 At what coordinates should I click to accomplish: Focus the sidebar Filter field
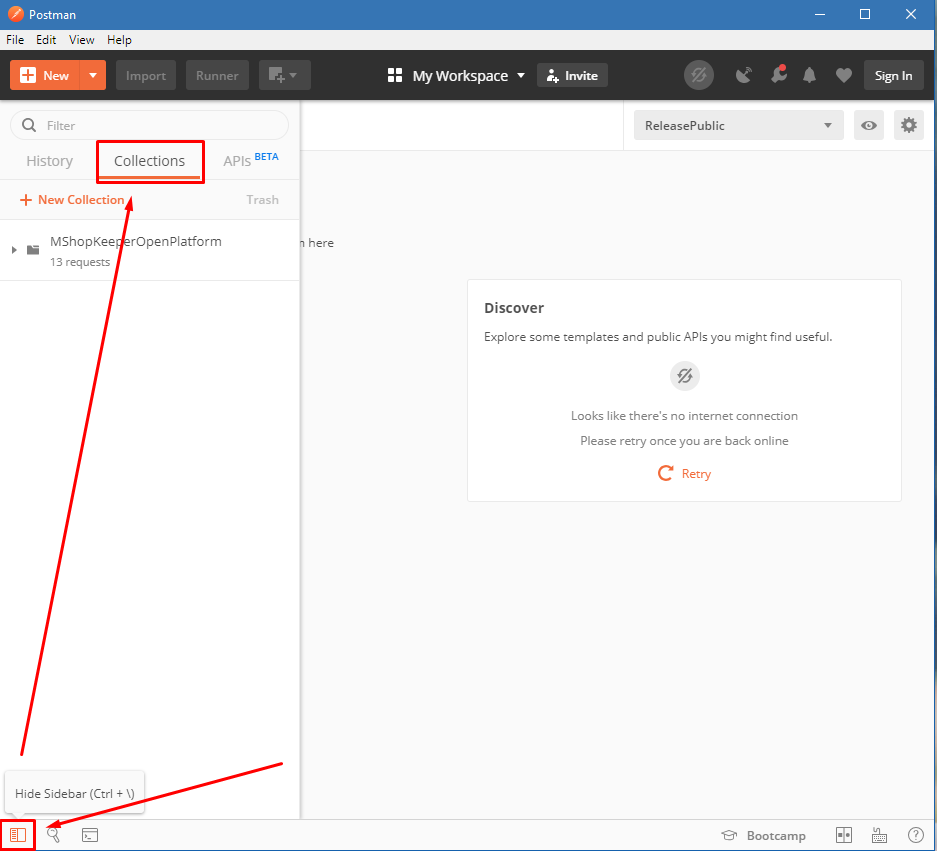(149, 125)
